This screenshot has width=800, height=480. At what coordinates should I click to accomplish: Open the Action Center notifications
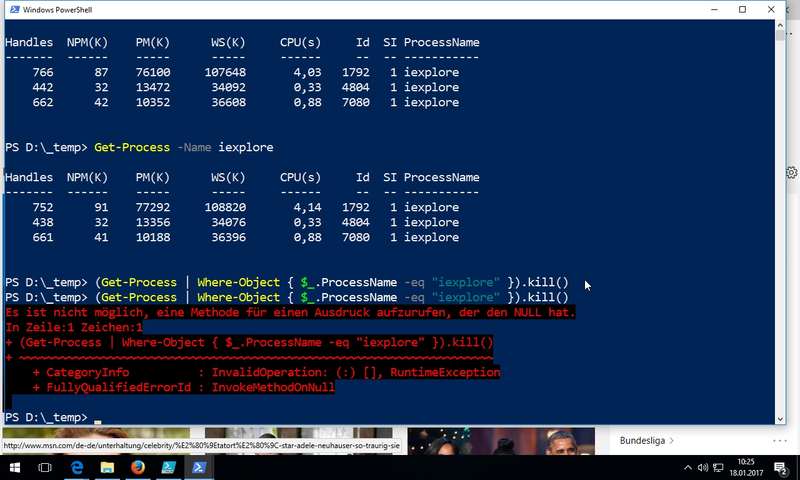781,467
